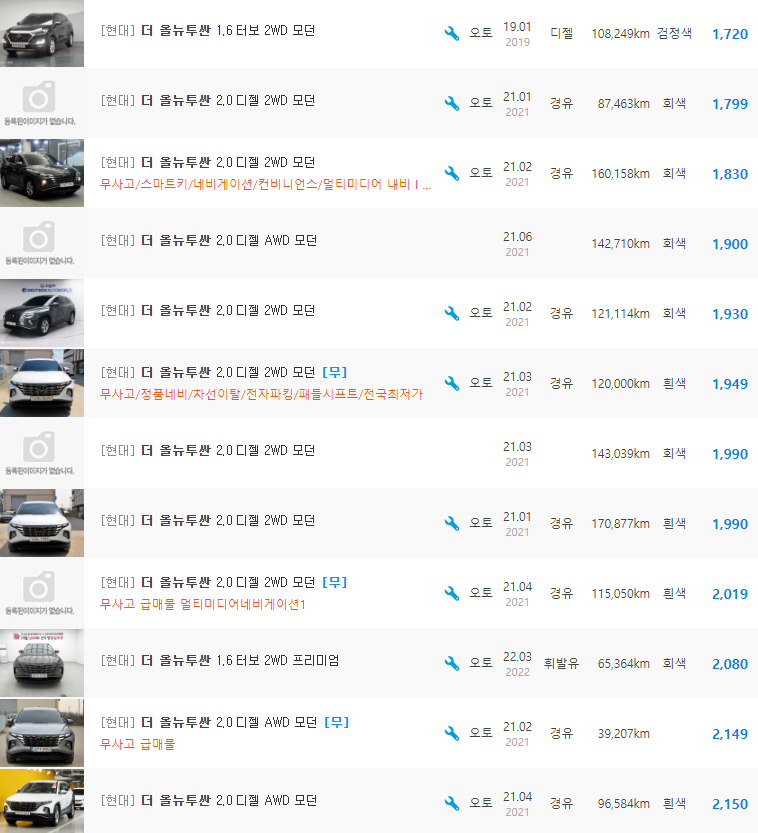
Task: Click price 2,150
Action: 730,804
